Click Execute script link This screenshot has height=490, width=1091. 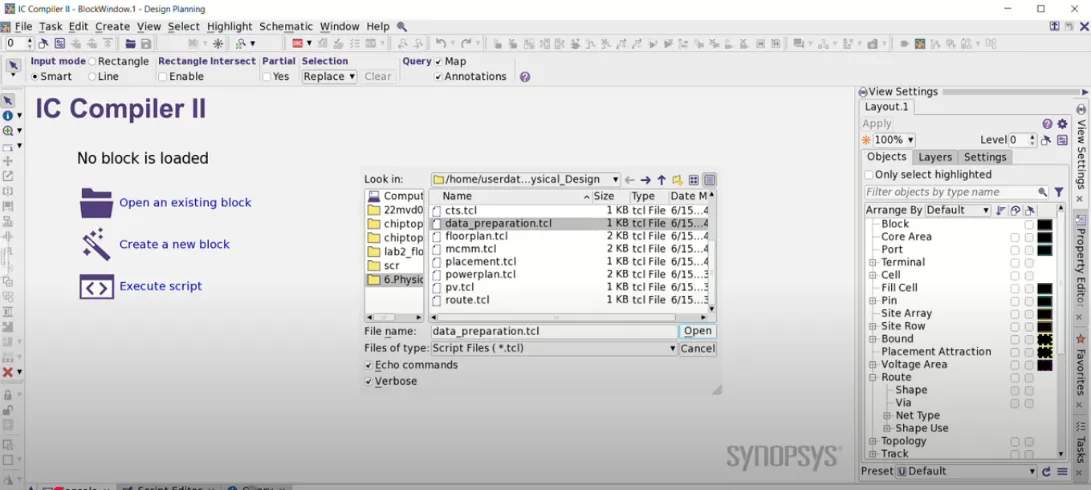coord(161,286)
